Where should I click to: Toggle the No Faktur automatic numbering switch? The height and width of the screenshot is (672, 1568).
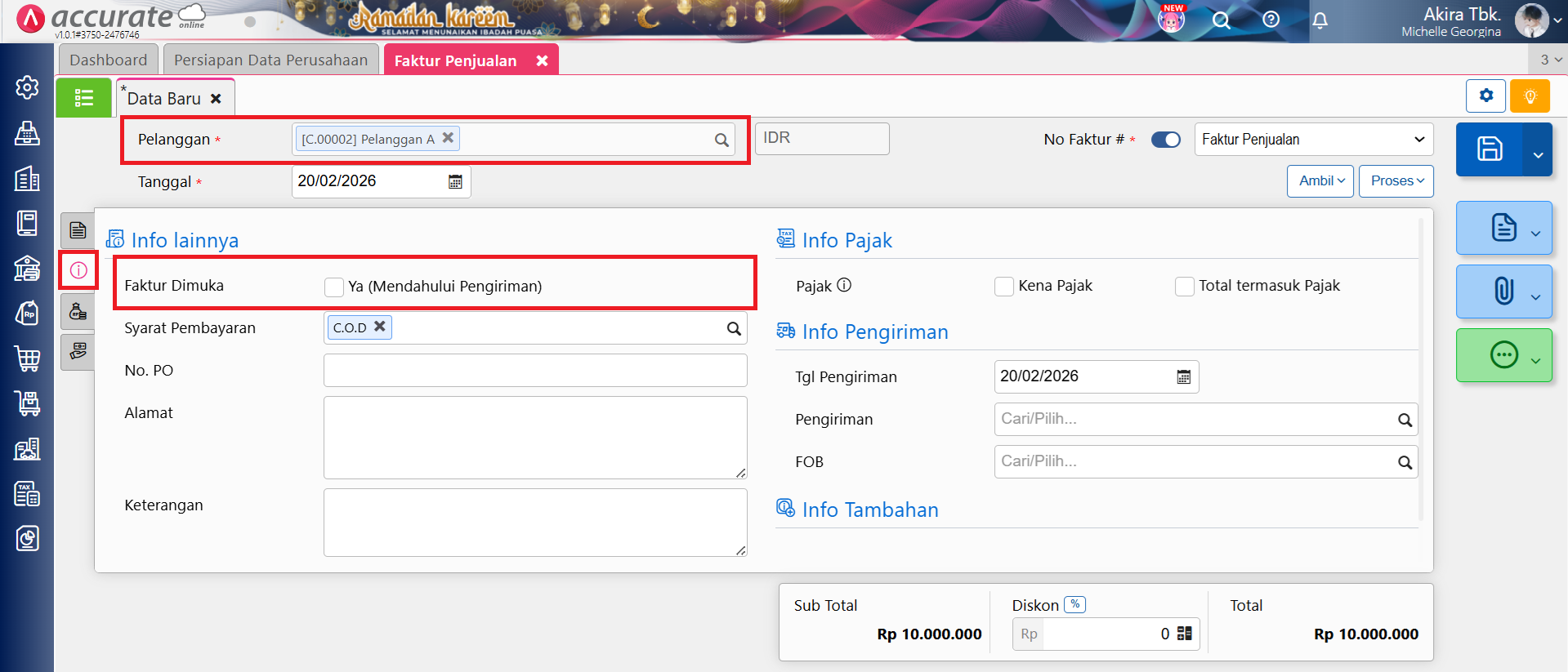[x=1165, y=140]
